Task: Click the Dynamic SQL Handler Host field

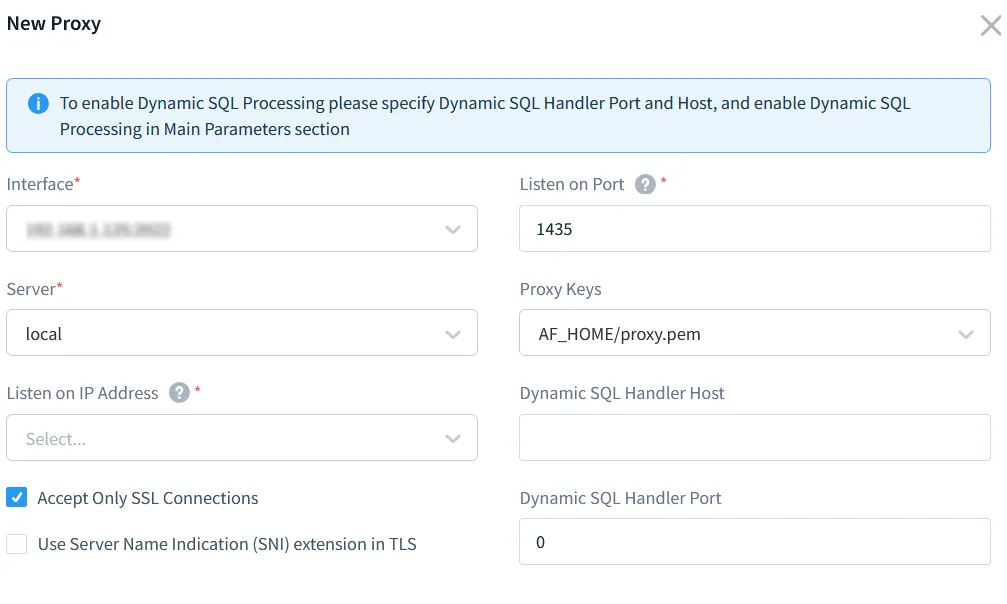Action: coord(755,438)
